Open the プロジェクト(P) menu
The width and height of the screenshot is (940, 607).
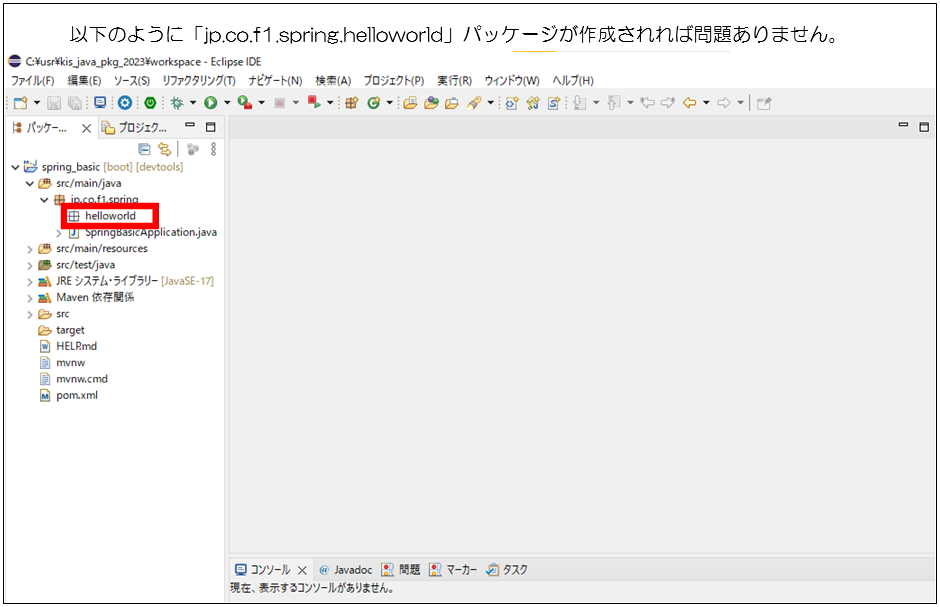[x=393, y=80]
